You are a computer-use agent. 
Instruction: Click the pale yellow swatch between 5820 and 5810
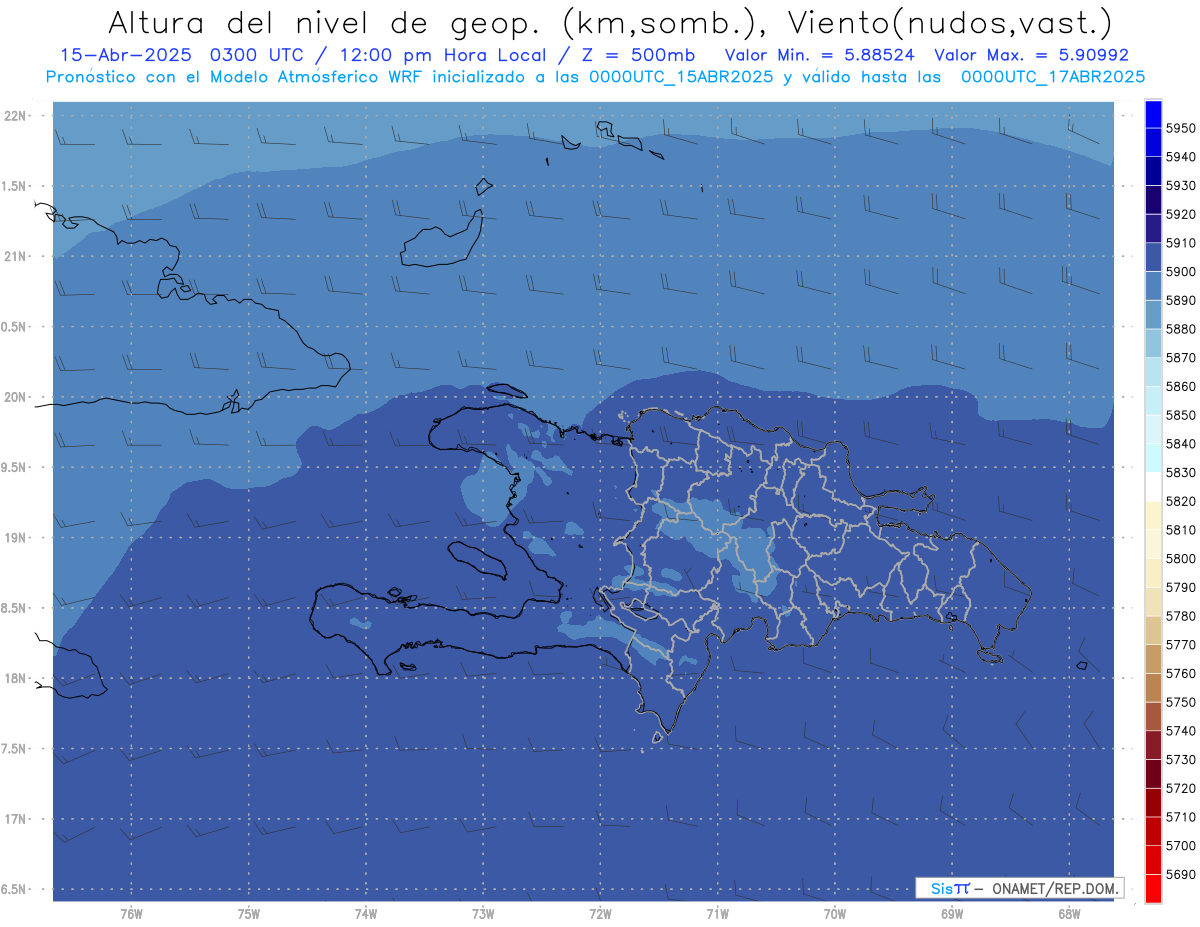pos(1153,516)
